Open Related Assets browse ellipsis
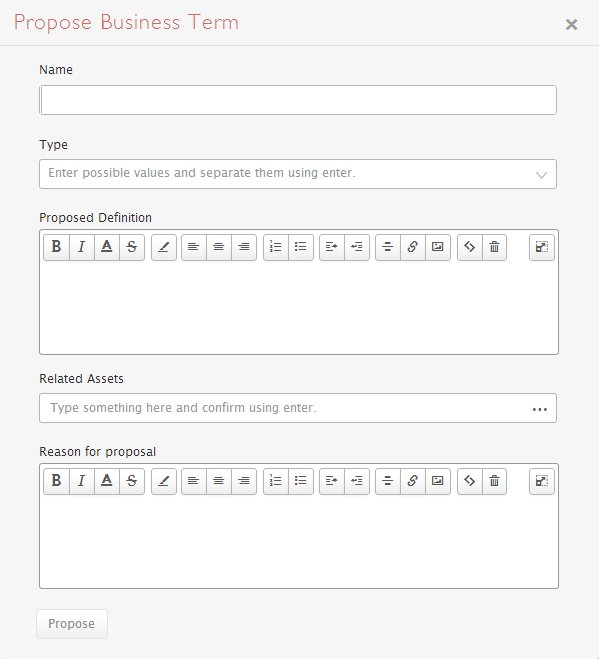The width and height of the screenshot is (599, 659). 540,409
